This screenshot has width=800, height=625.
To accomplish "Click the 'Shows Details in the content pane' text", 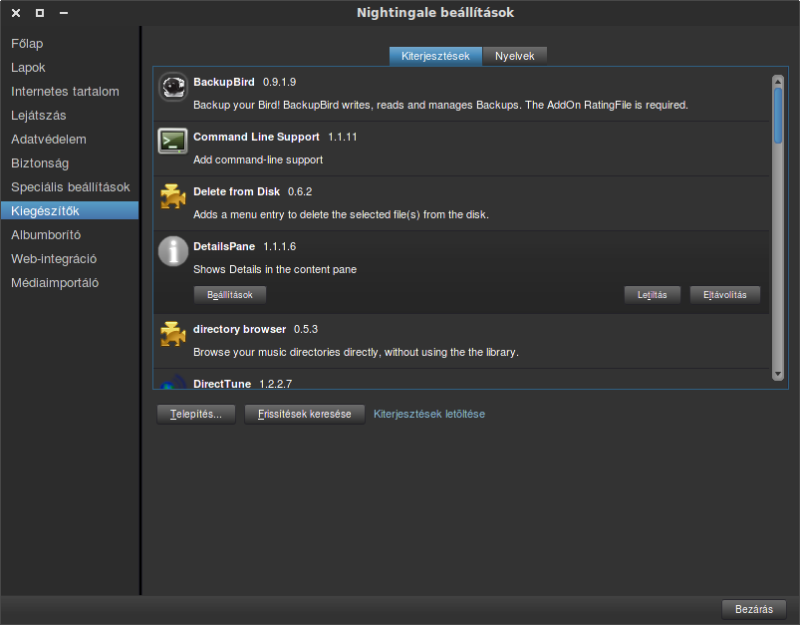I will 274,269.
